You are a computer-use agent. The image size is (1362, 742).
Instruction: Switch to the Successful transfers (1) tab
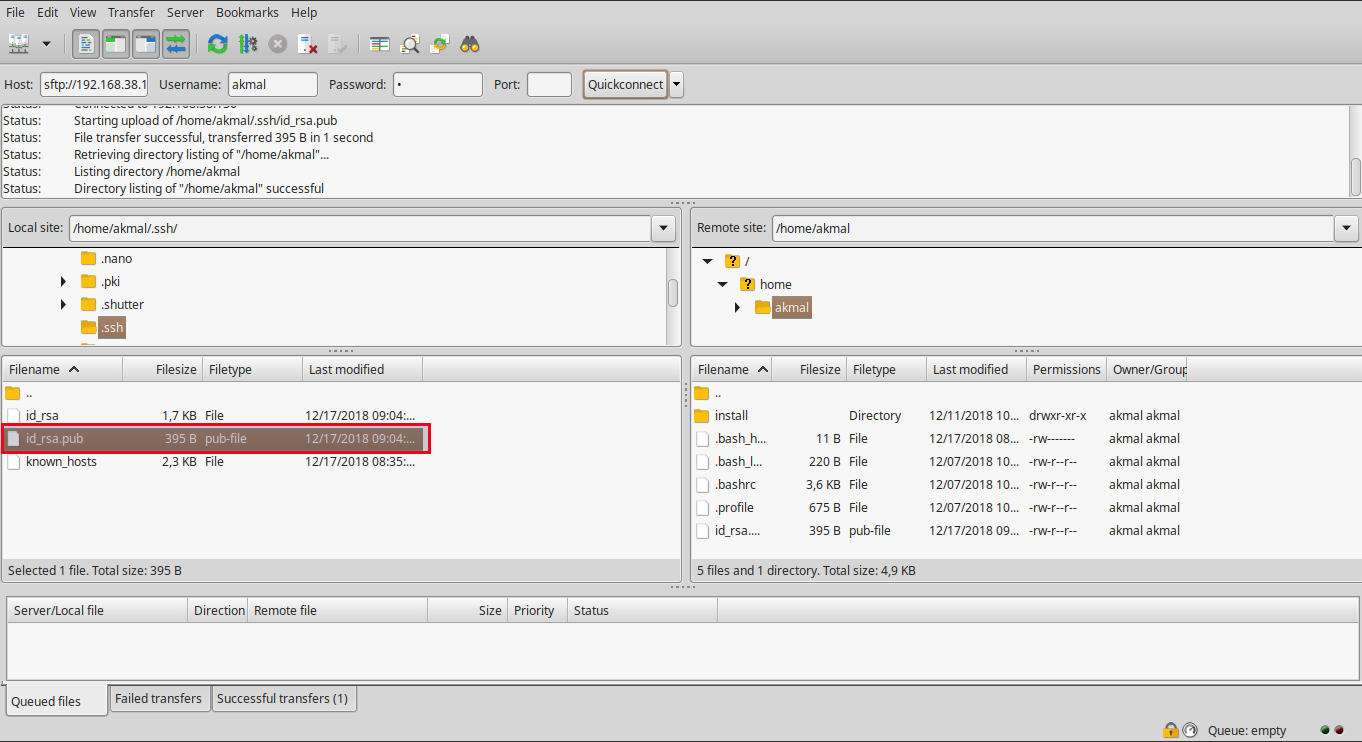283,699
